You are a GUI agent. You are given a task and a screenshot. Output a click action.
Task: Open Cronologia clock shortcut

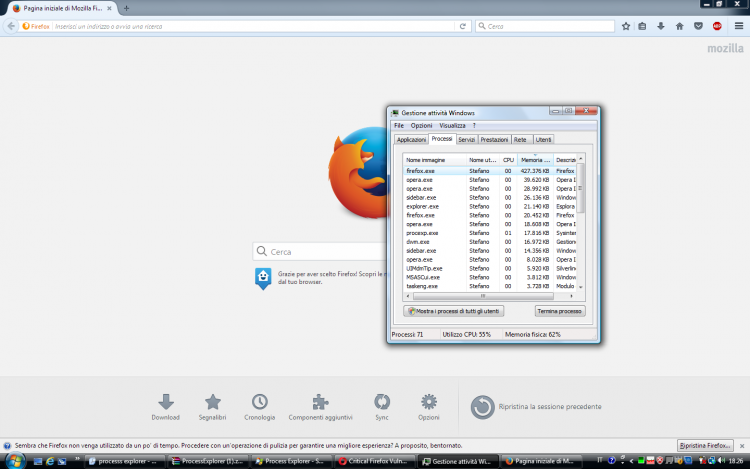pyautogui.click(x=260, y=407)
